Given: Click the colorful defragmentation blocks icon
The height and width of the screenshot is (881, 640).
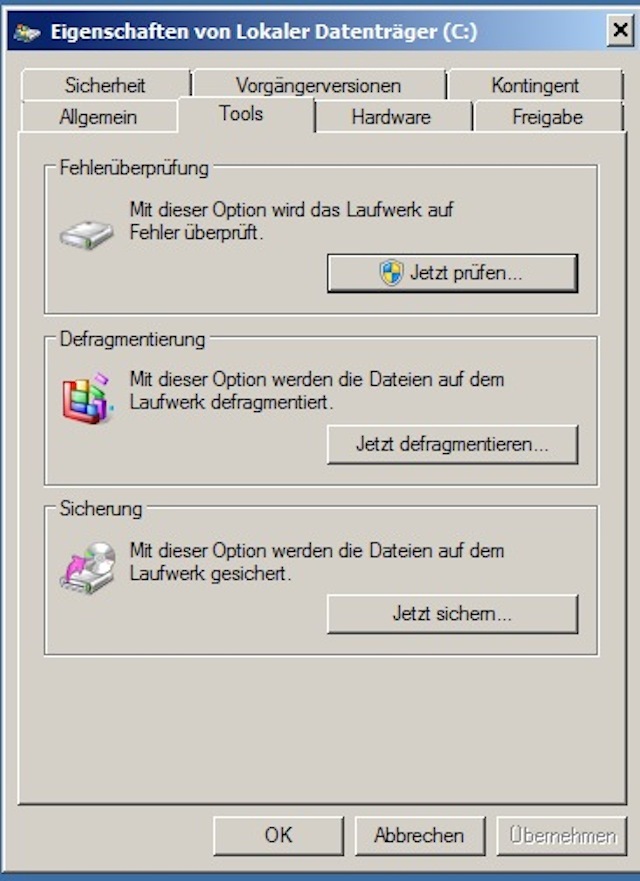Looking at the screenshot, I should pyautogui.click(x=87, y=398).
